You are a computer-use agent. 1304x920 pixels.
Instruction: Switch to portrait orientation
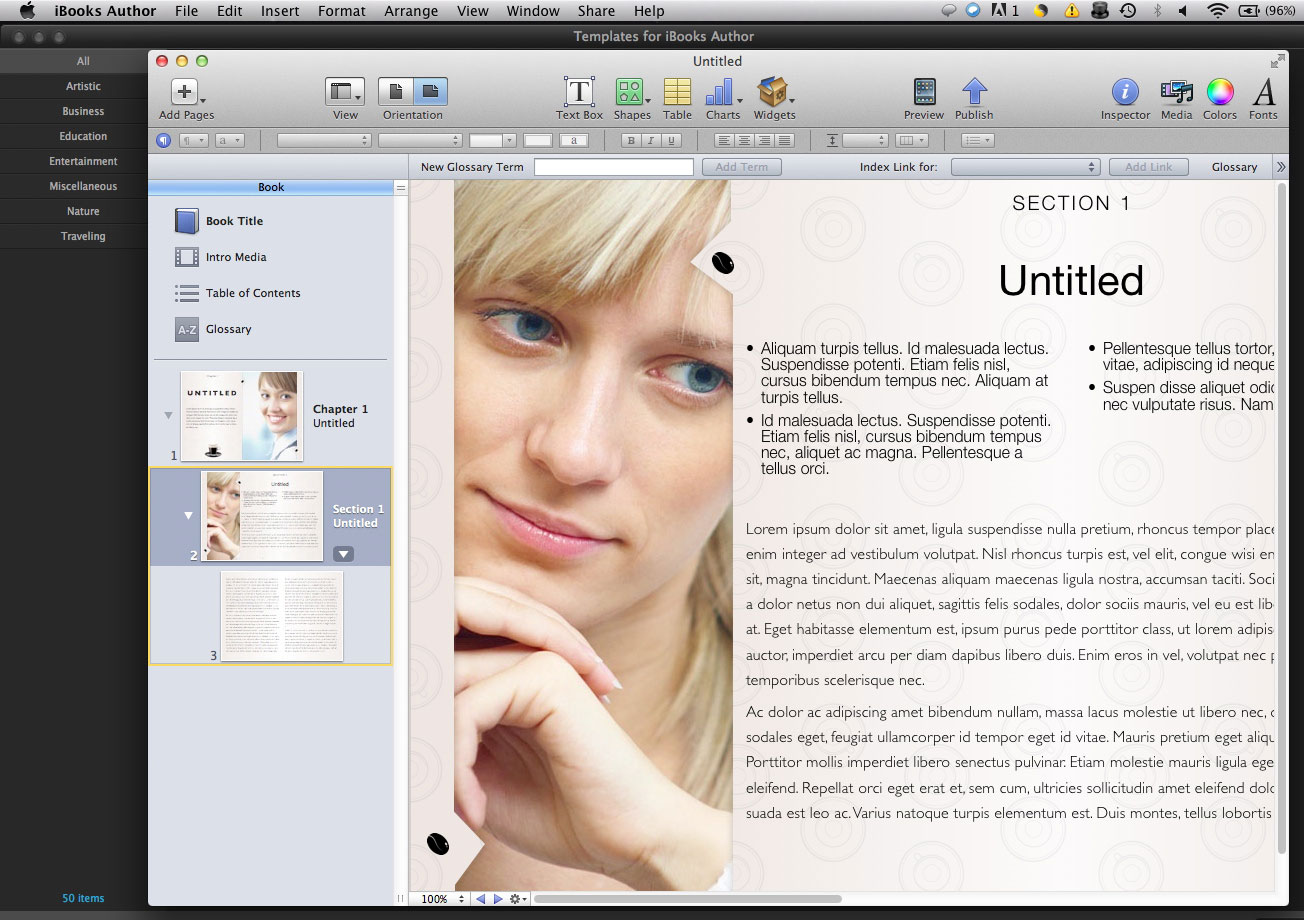[395, 92]
